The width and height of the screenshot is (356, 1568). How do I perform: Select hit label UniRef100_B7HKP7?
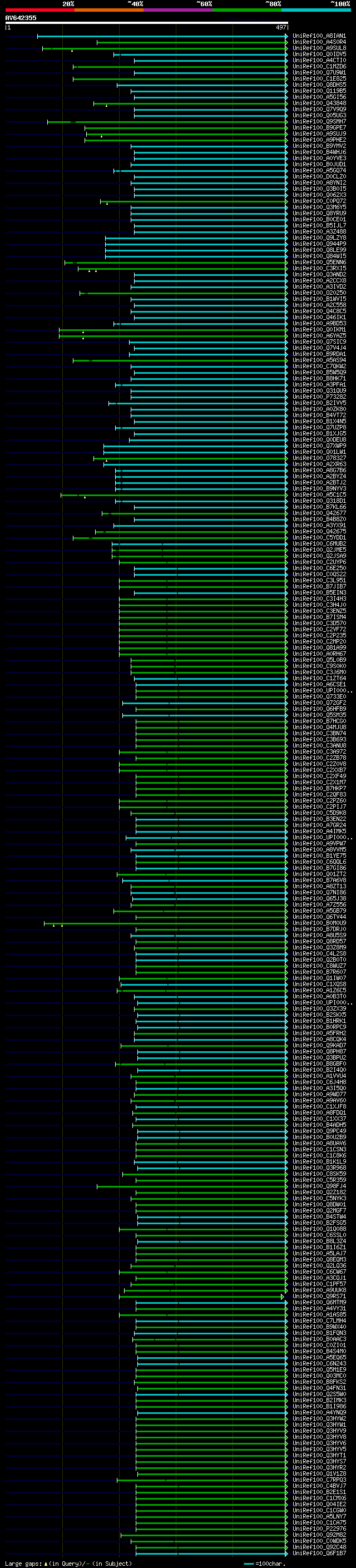319,788
